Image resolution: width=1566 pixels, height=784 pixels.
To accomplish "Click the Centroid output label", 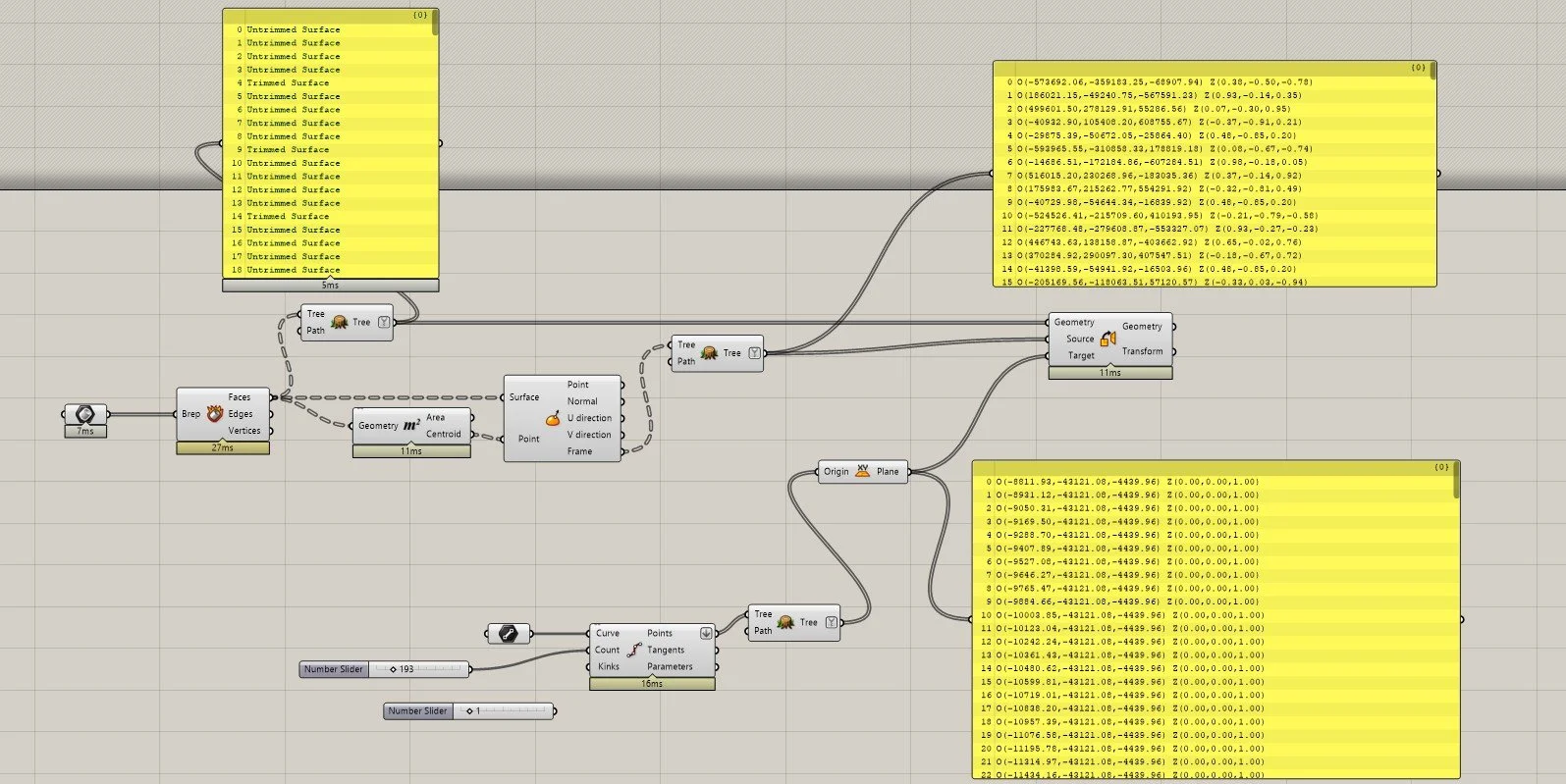I will [444, 434].
